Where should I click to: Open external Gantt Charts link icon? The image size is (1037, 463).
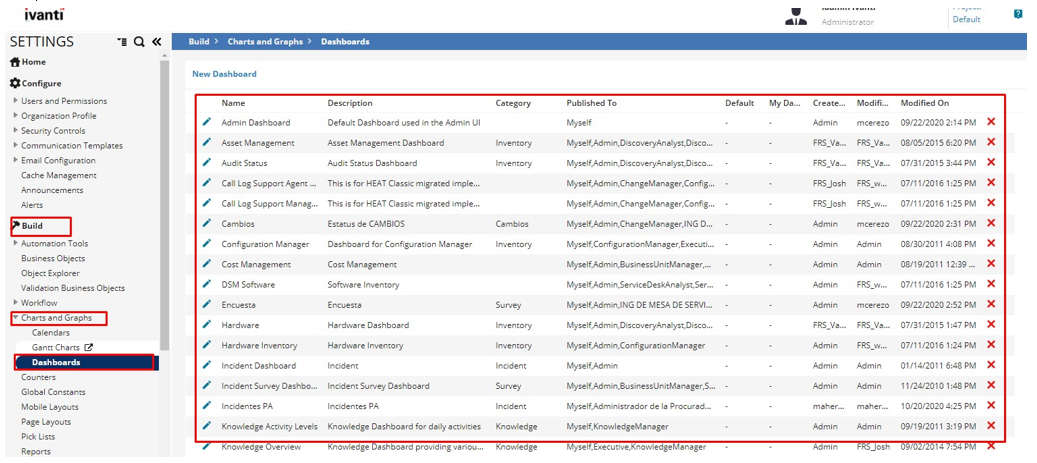(x=87, y=347)
